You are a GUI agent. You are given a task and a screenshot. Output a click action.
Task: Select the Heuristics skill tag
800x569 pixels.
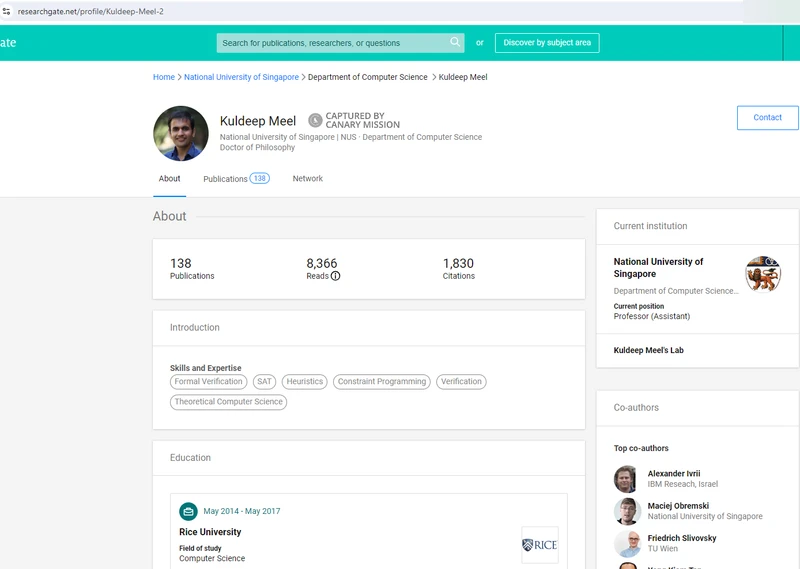click(305, 382)
